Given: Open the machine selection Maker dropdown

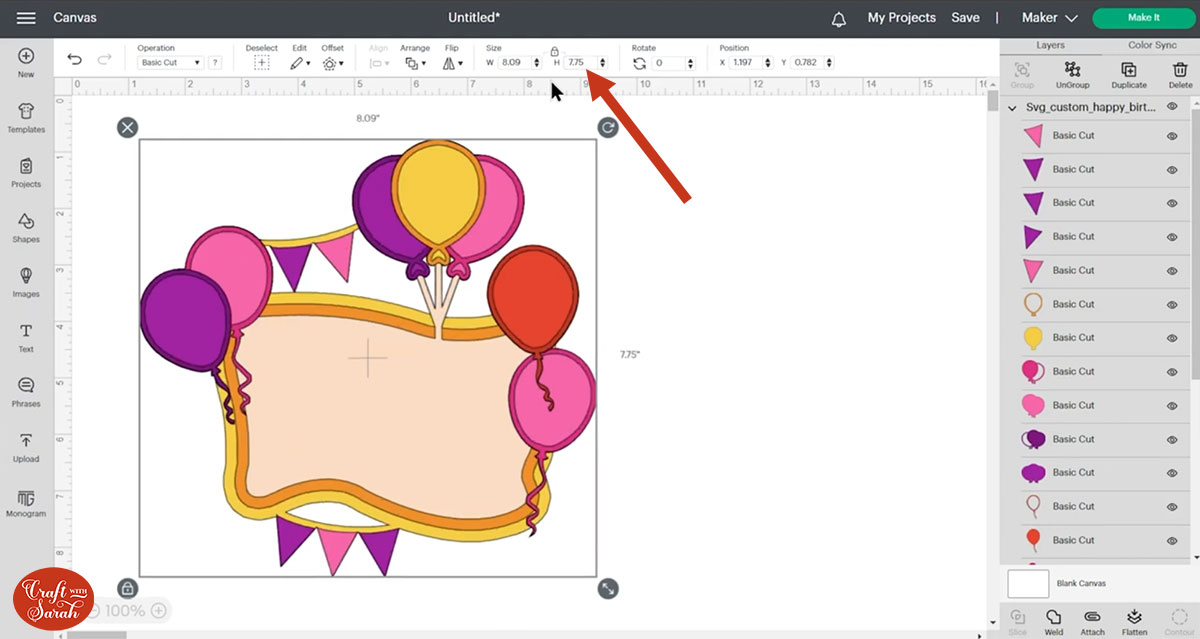Looking at the screenshot, I should (x=1046, y=17).
